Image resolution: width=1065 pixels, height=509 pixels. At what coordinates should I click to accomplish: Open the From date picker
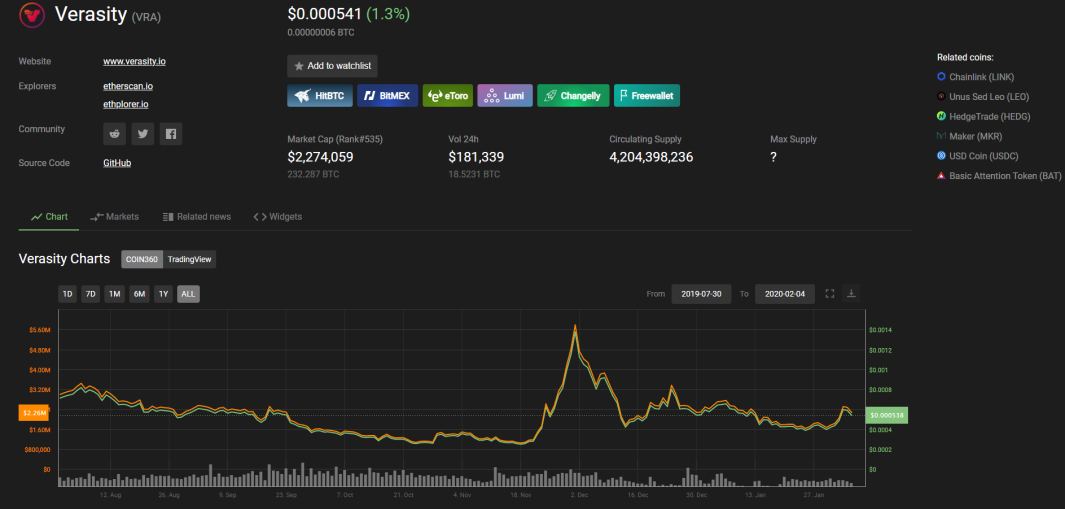pyautogui.click(x=701, y=294)
